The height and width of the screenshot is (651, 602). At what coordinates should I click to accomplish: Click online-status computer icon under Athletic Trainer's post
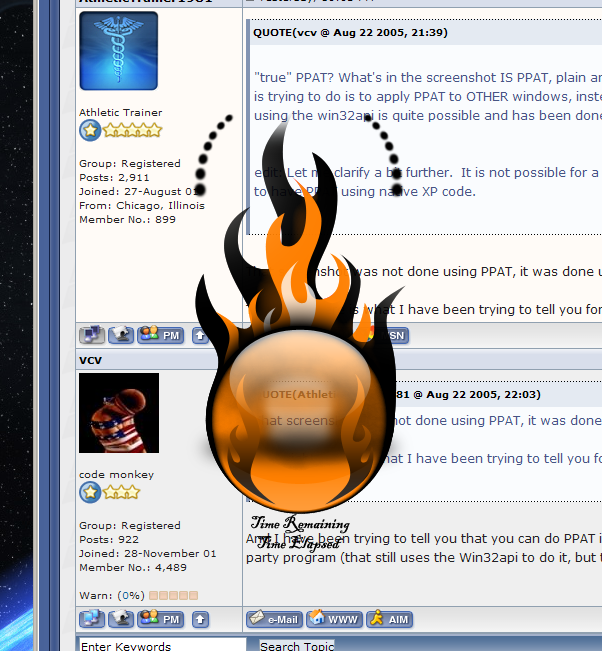click(92, 335)
